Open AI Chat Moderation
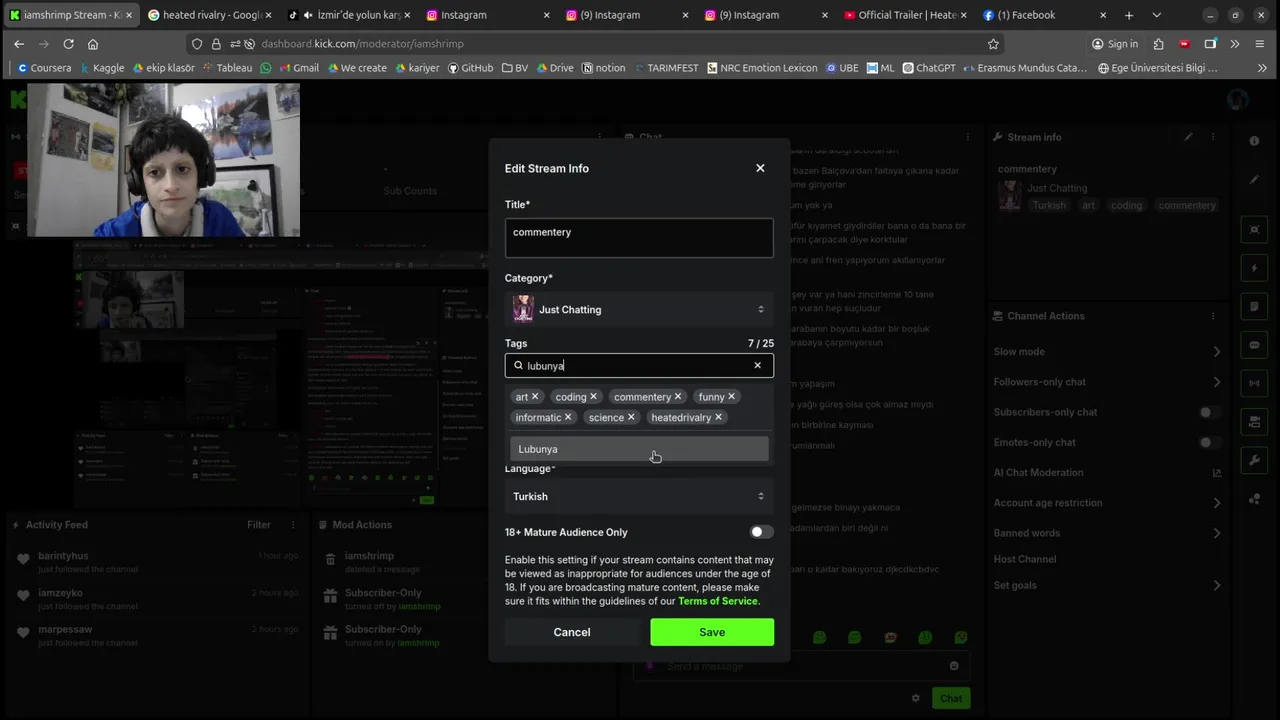This screenshot has width=1280, height=720. click(1107, 473)
